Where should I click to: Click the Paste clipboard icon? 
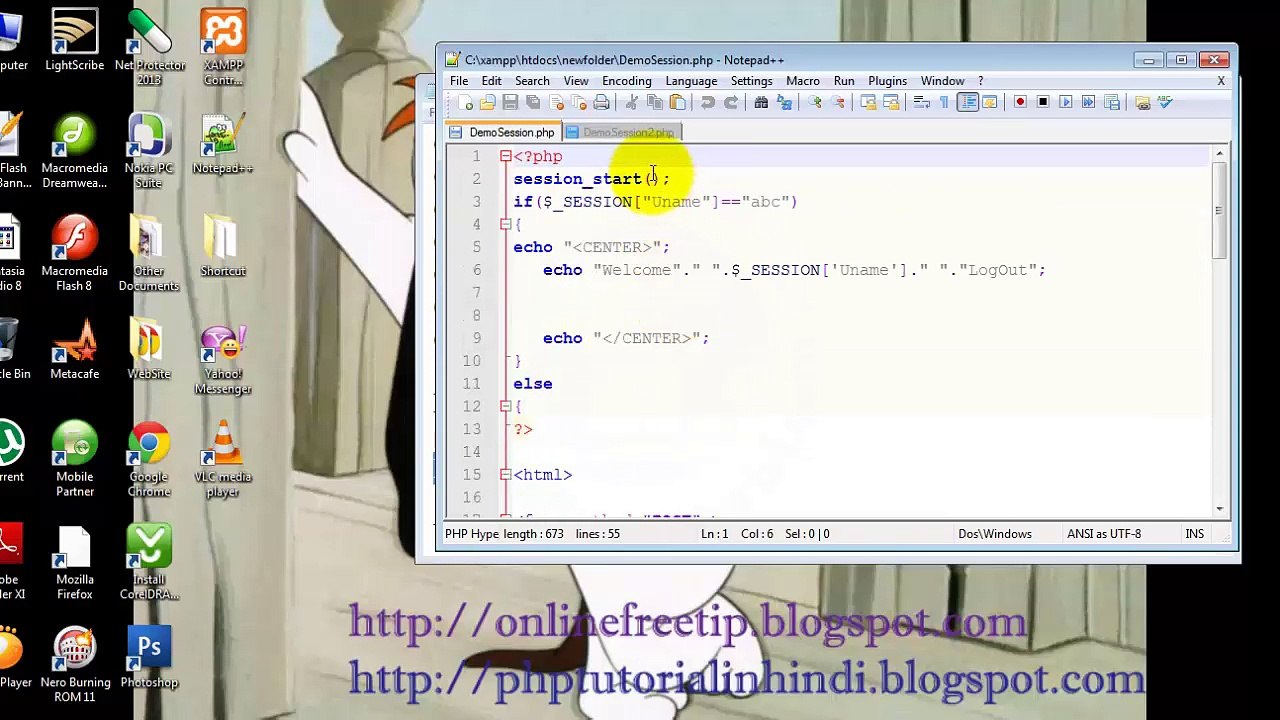[677, 102]
